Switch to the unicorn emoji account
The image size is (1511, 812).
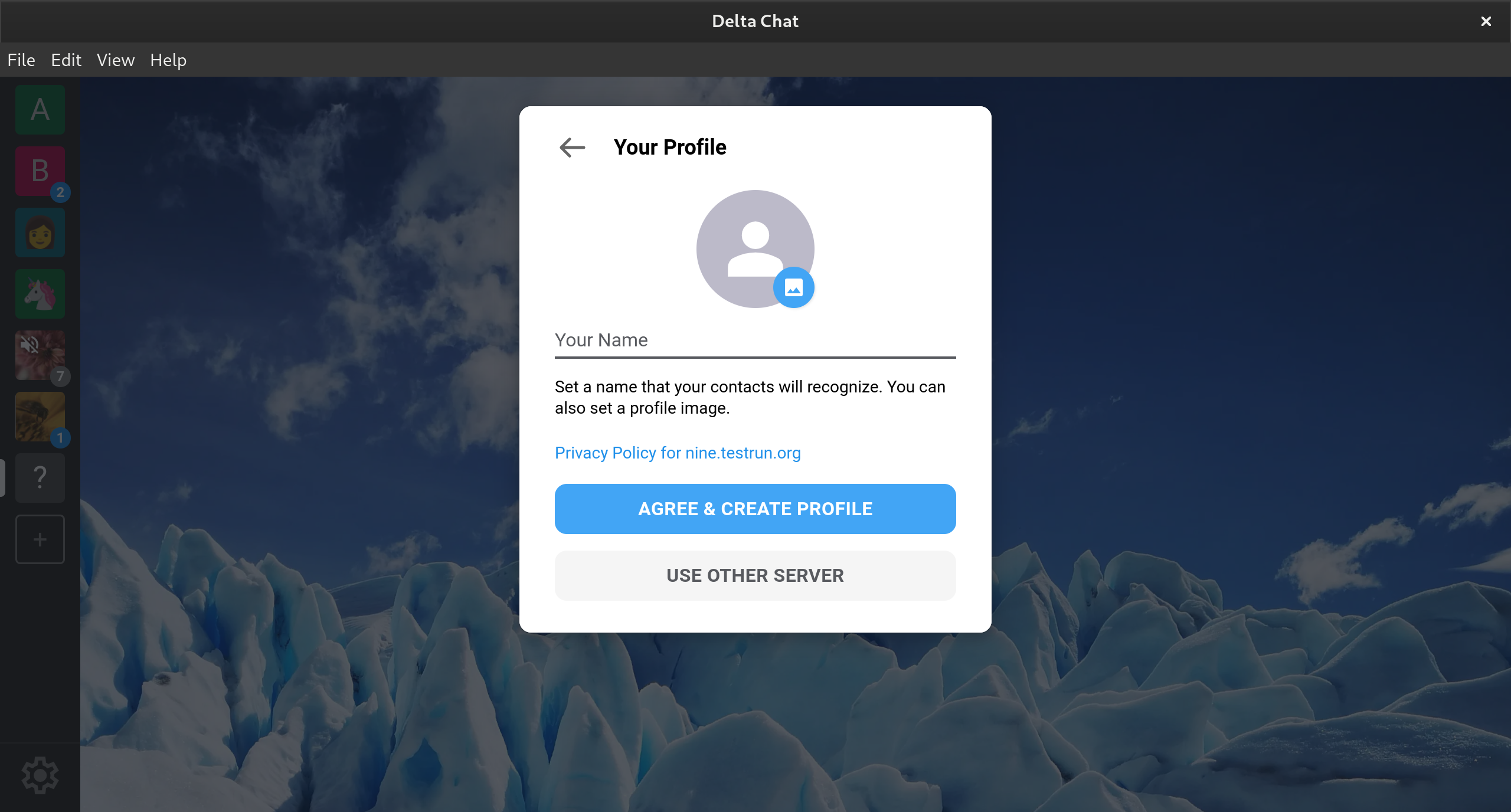point(40,294)
